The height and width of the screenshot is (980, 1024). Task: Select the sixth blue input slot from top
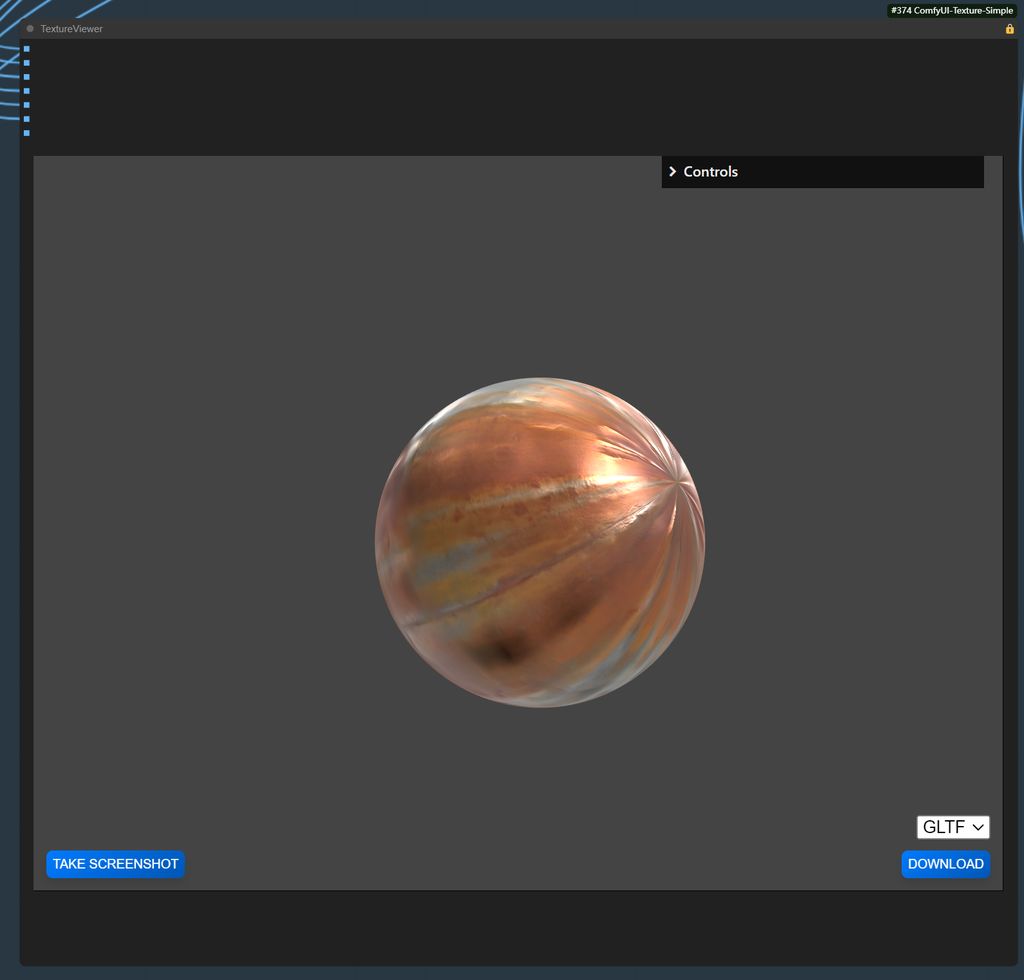[27, 119]
